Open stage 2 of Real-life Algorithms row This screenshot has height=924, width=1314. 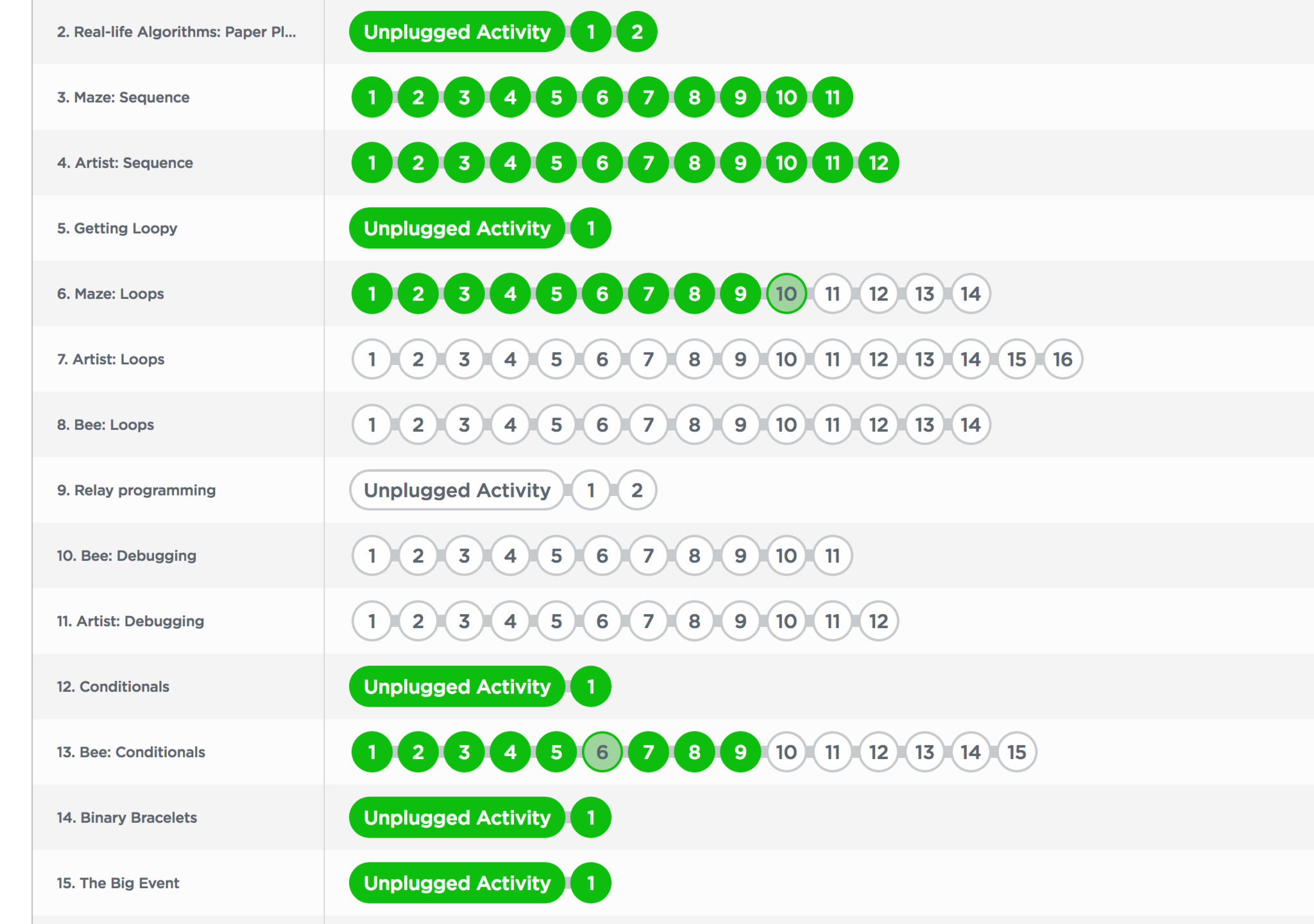point(636,32)
